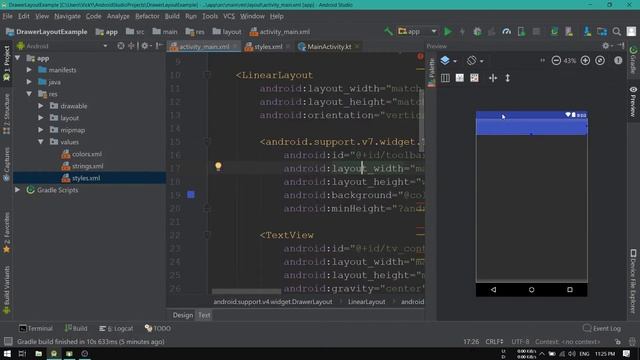This screenshot has width=640, height=360.
Task: Open the Refactor menu
Action: coord(147,16)
